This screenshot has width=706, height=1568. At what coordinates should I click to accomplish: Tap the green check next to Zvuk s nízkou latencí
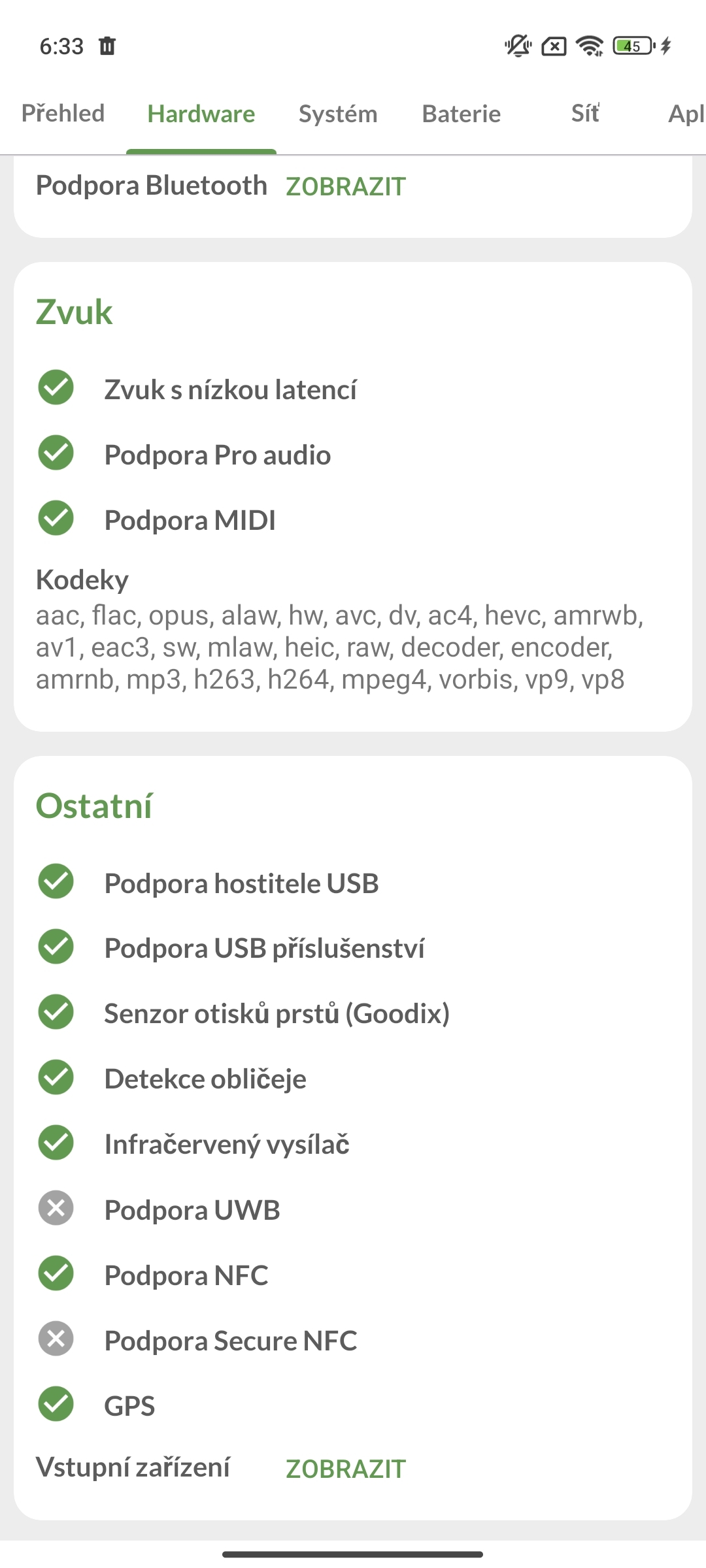click(56, 388)
